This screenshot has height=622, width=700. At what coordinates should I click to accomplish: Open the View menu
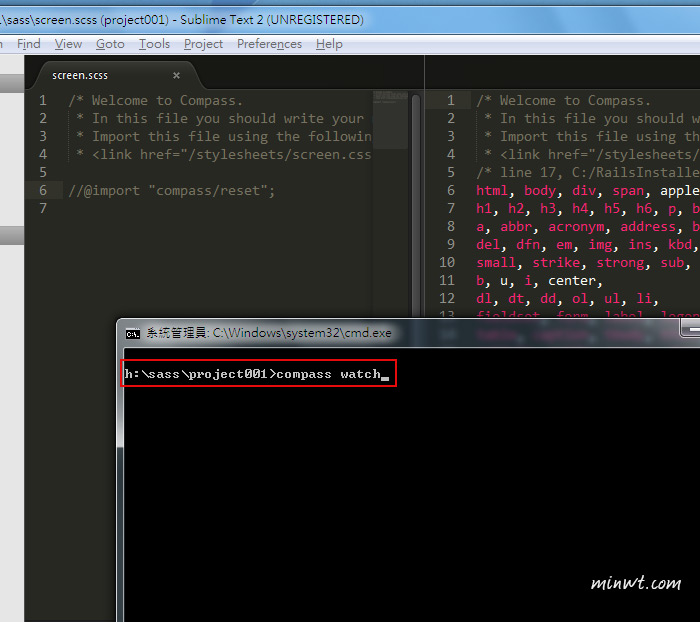point(68,44)
